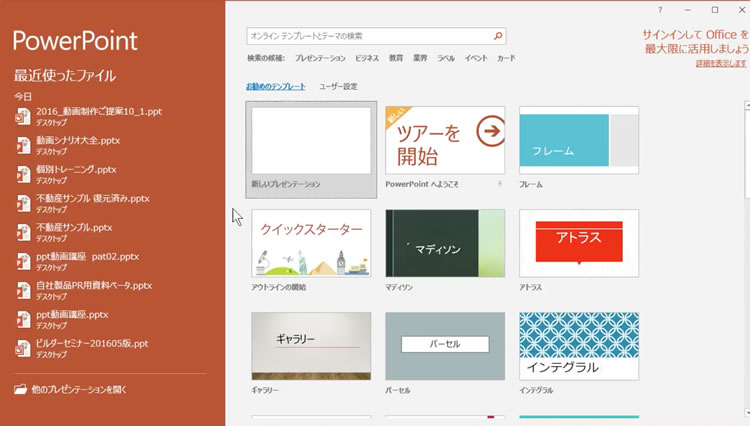Open the クイックスターター template thumbnail
The image size is (750, 426).
click(x=311, y=243)
